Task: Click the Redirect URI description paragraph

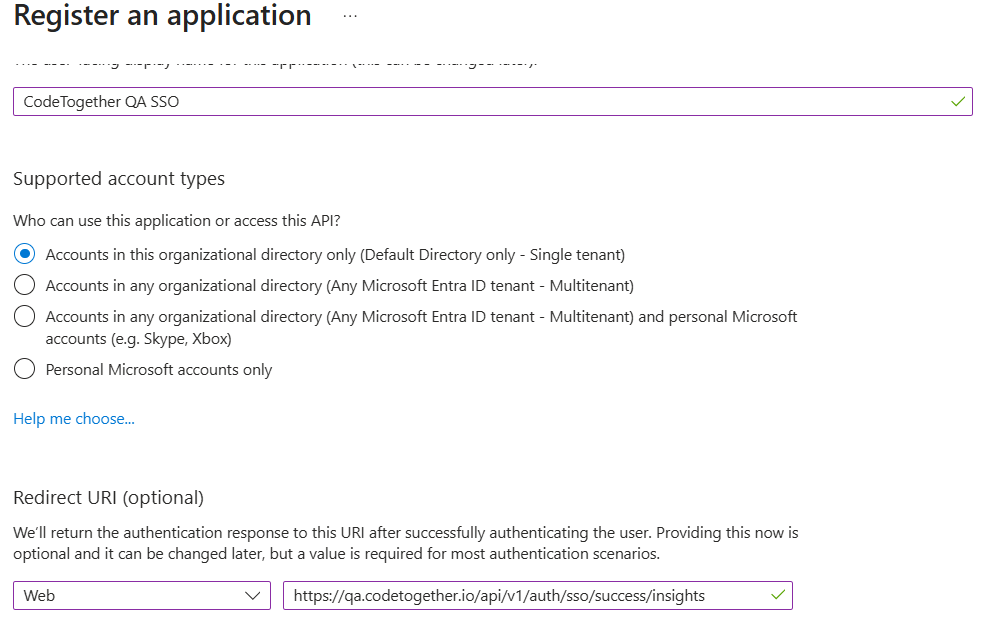Action: [405, 543]
